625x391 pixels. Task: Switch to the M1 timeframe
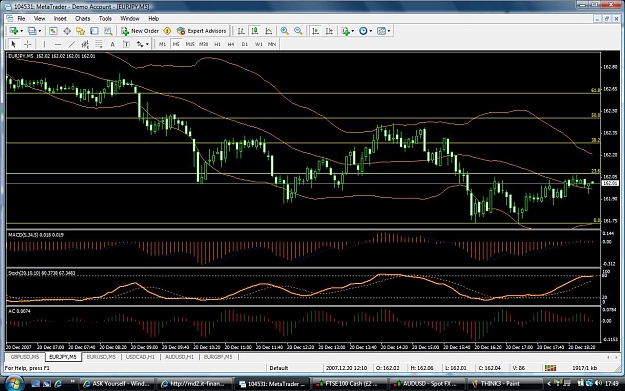(162, 44)
